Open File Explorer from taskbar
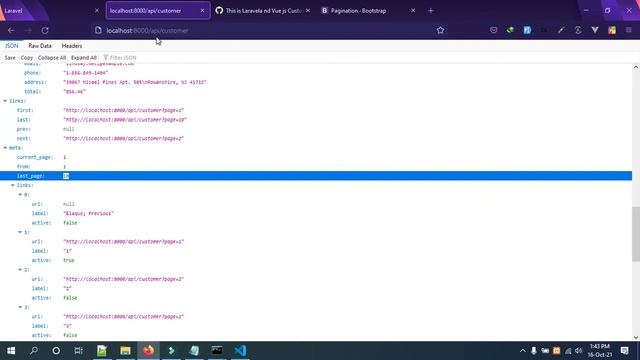Image resolution: width=640 pixels, height=360 pixels. 125,351
